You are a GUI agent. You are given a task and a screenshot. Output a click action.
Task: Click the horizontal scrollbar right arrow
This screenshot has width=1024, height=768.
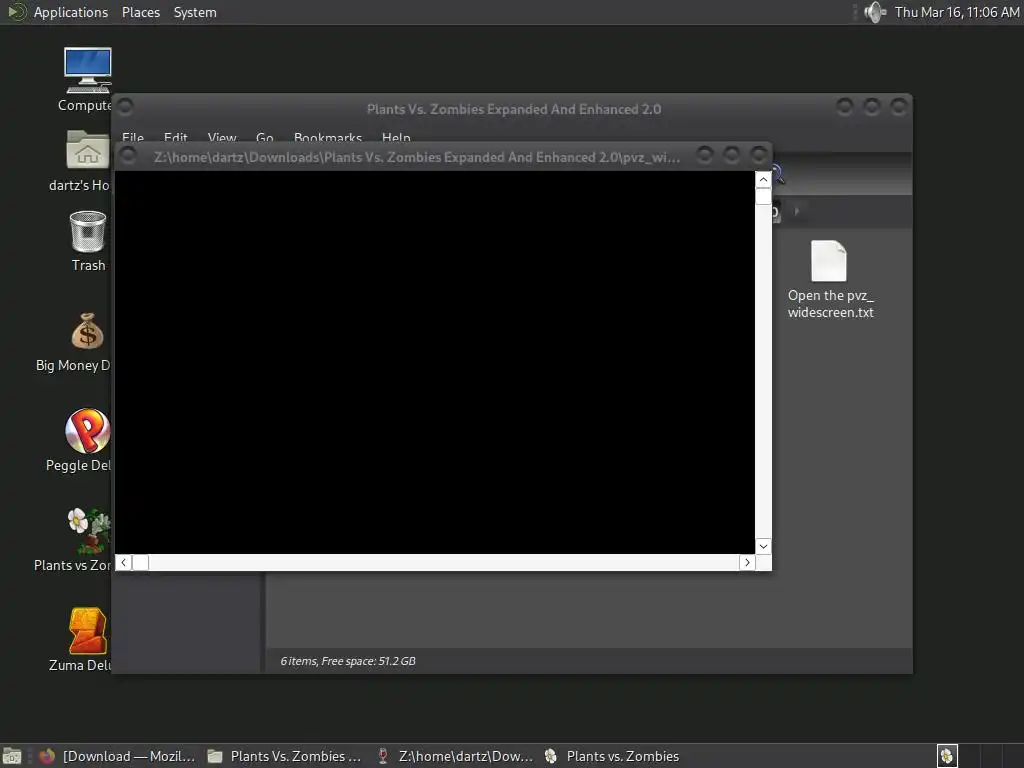click(x=747, y=562)
